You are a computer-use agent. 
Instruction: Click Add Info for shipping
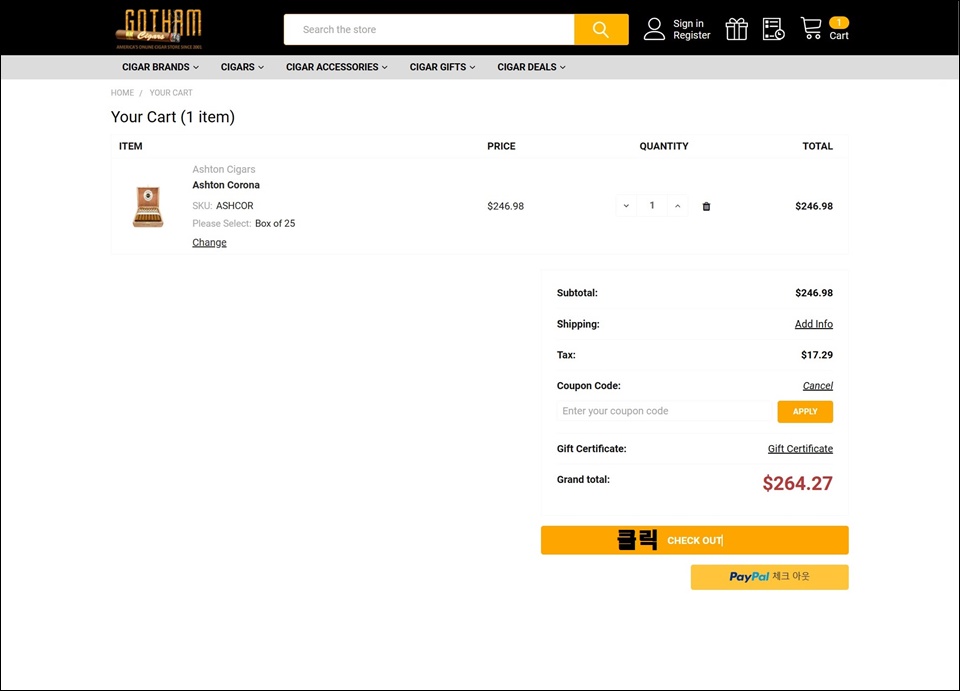point(814,324)
